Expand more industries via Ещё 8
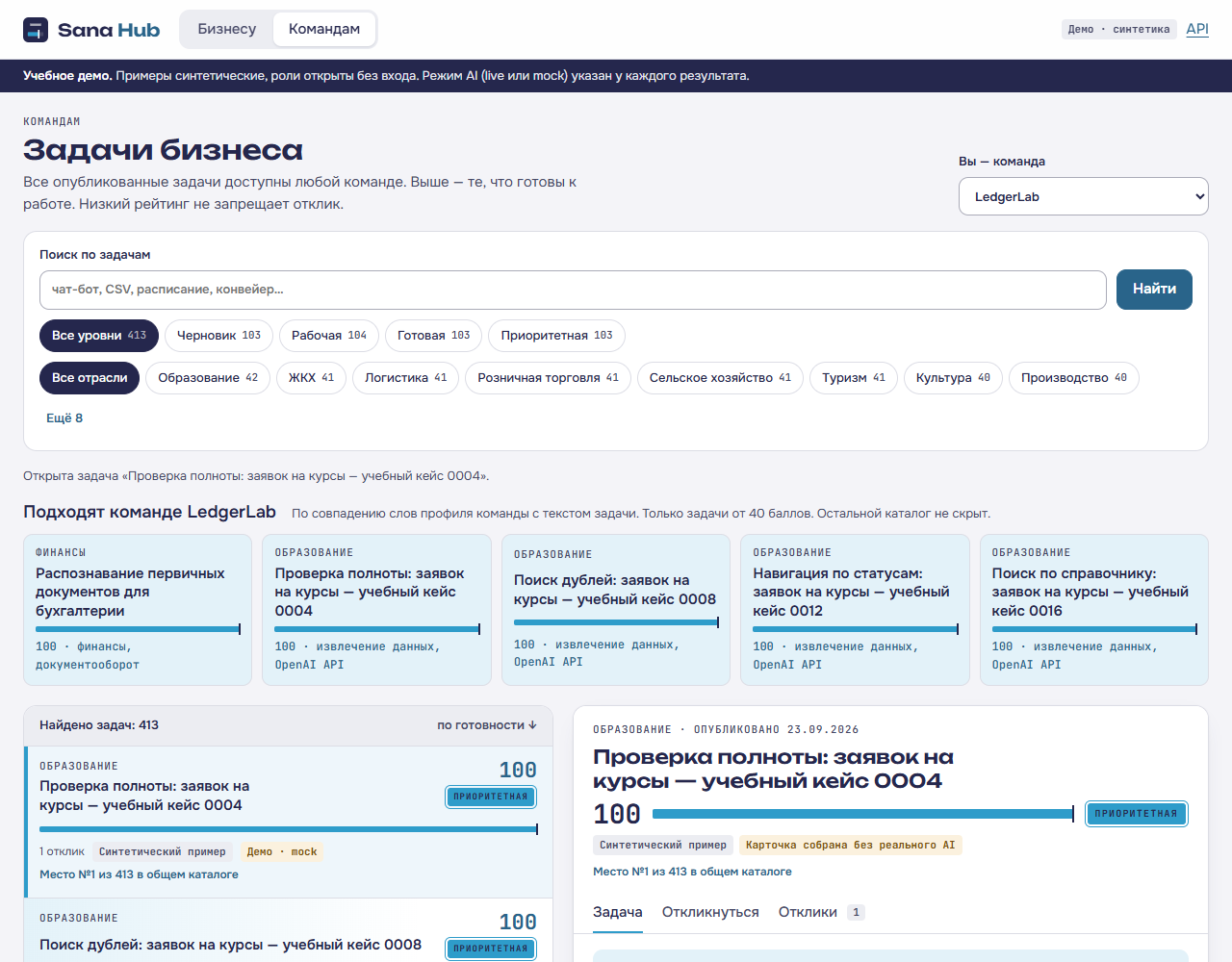 64,418
